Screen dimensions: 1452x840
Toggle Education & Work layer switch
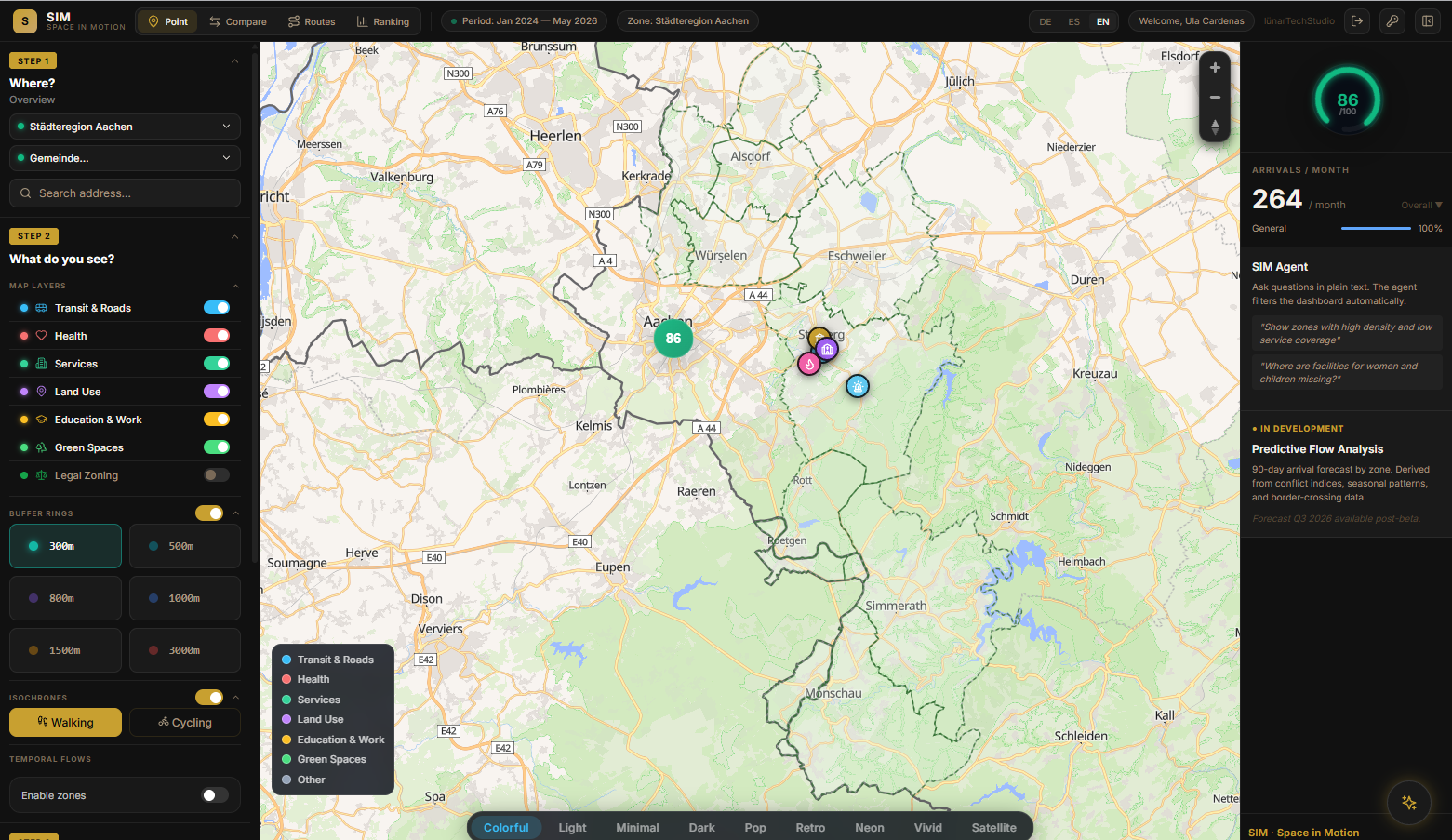coord(217,420)
